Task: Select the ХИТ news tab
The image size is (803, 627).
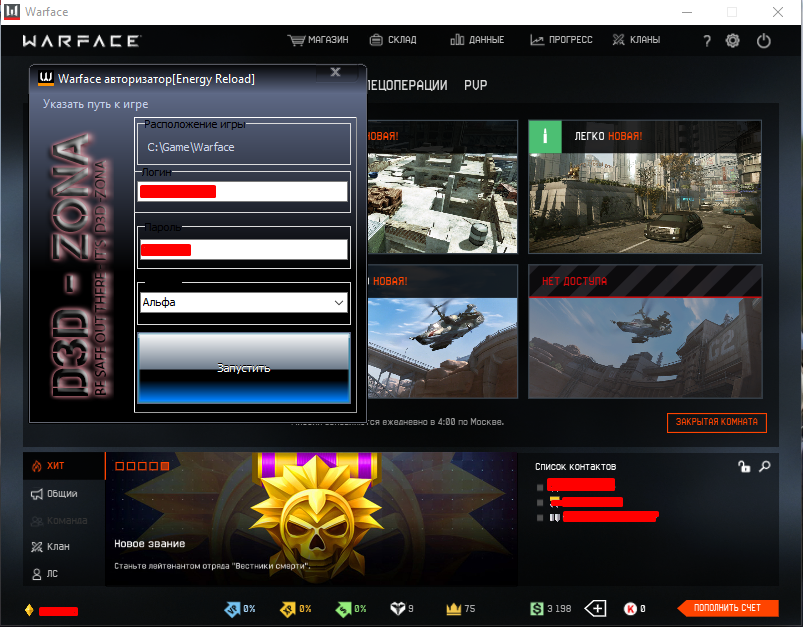Action: (x=64, y=466)
